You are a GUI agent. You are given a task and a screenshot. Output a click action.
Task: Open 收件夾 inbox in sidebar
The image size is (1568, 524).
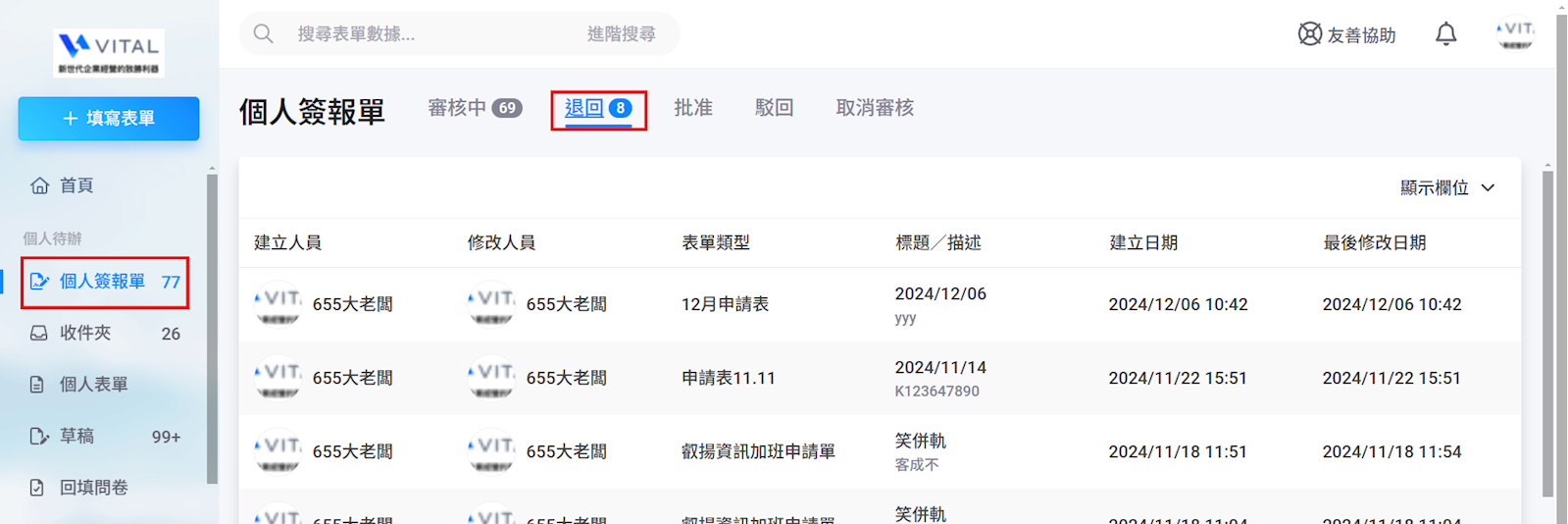coord(85,334)
